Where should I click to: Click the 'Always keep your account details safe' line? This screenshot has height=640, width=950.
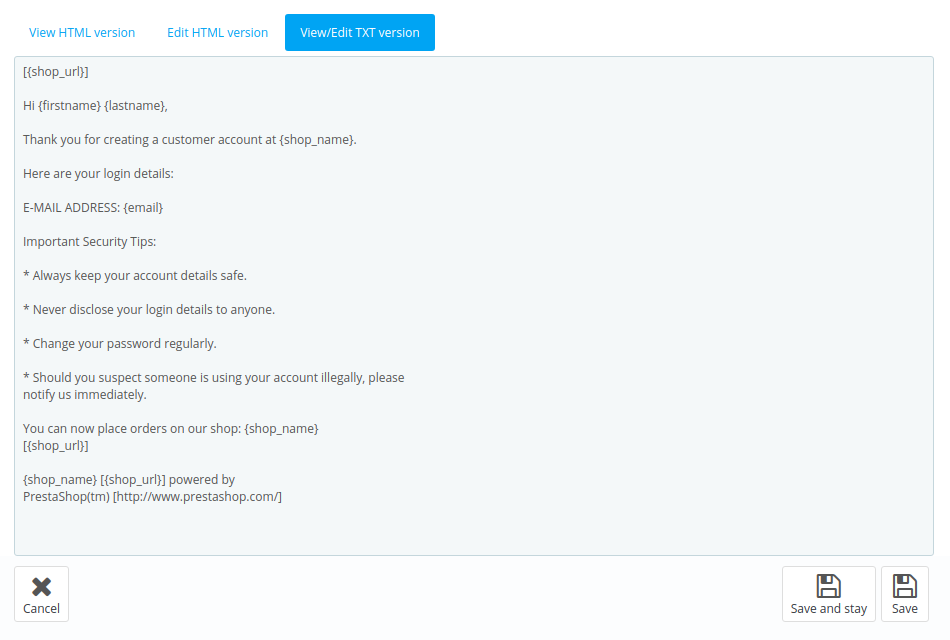pyautogui.click(x=135, y=275)
